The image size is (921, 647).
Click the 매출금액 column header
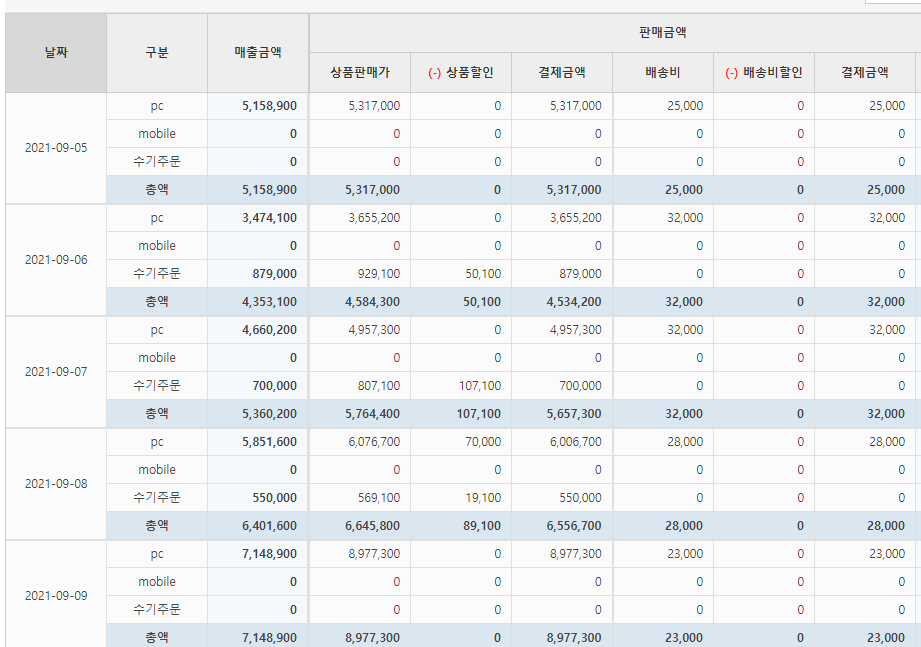tap(258, 53)
